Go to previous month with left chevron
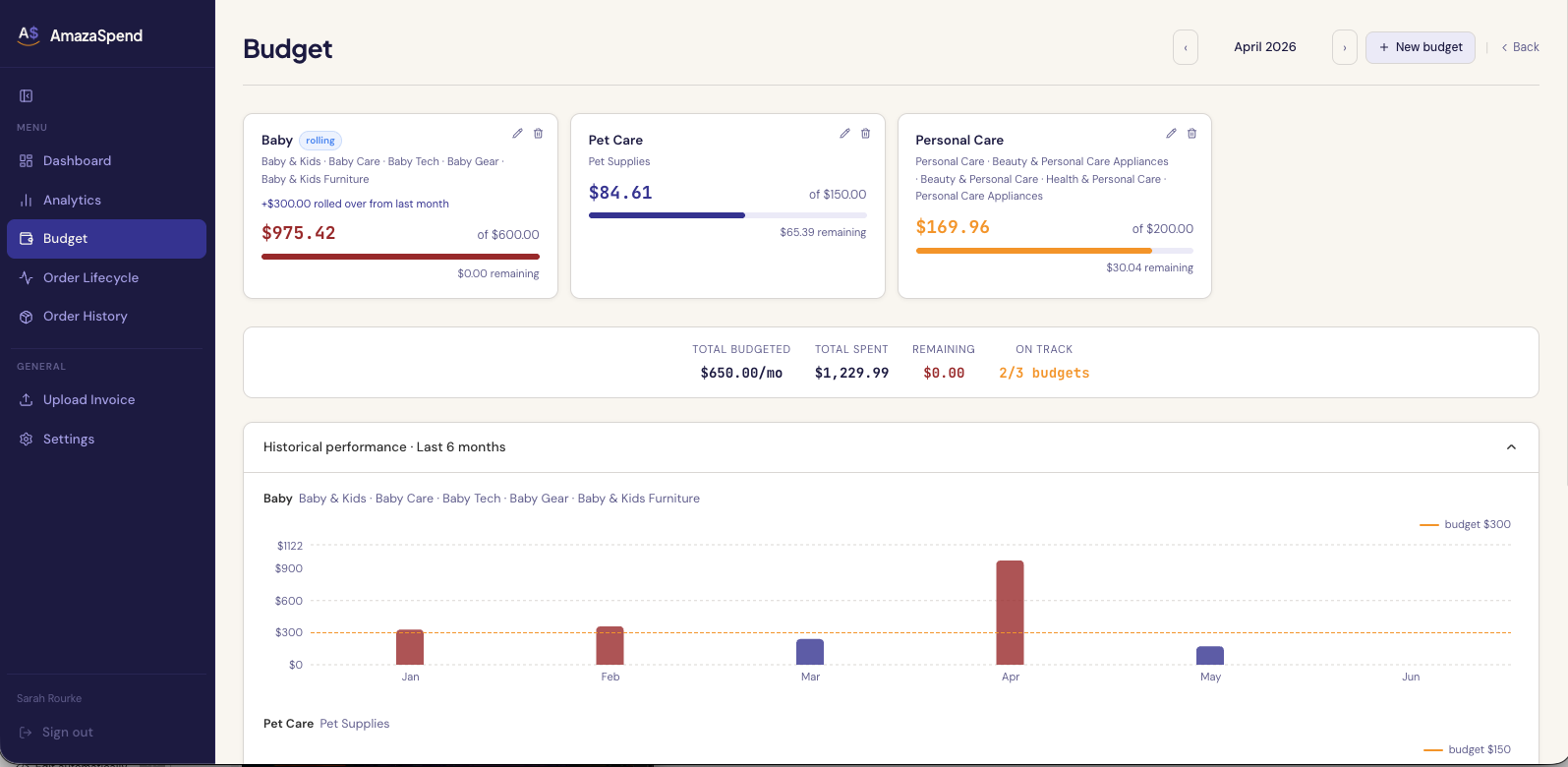 (x=1186, y=47)
